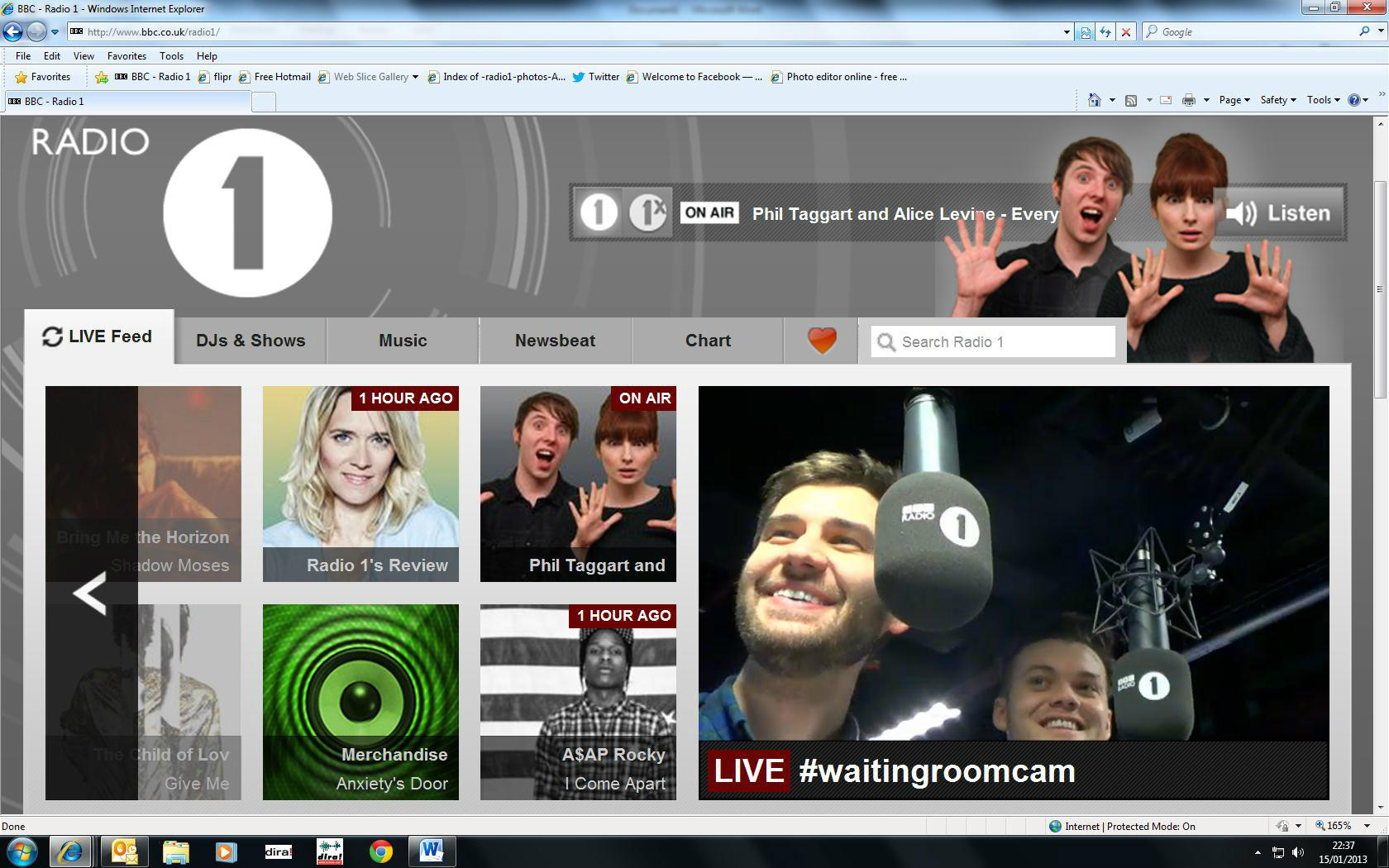This screenshot has height=868, width=1389.
Task: Click the Add to Favorites Bar icon
Action: click(x=101, y=77)
